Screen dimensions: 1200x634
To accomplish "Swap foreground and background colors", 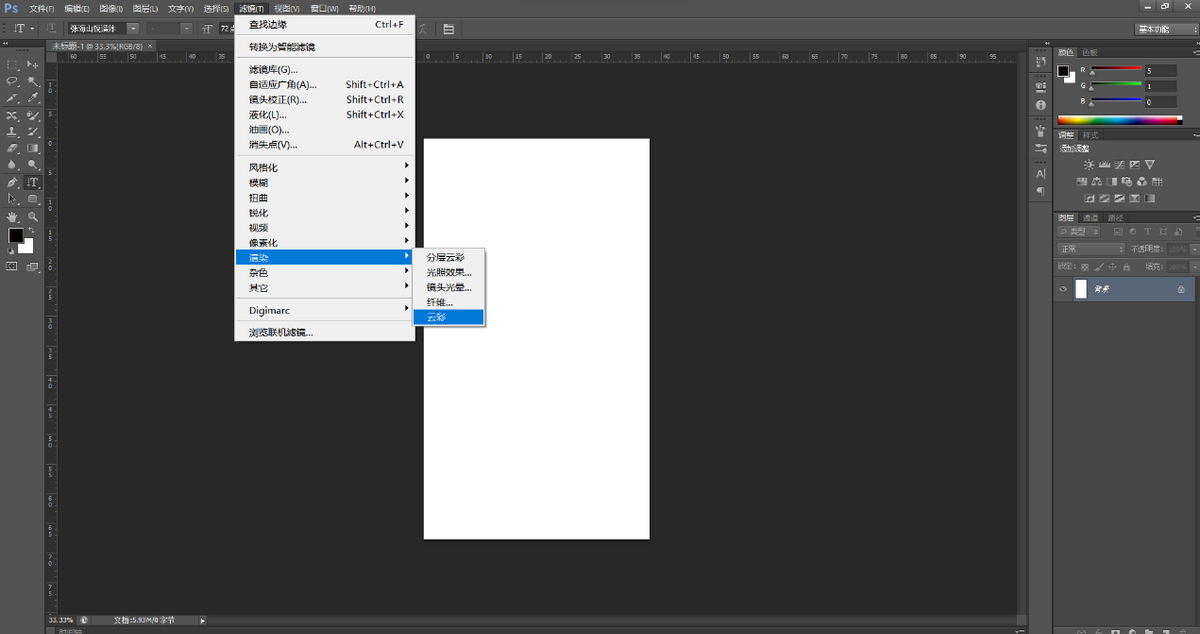I will point(31,229).
